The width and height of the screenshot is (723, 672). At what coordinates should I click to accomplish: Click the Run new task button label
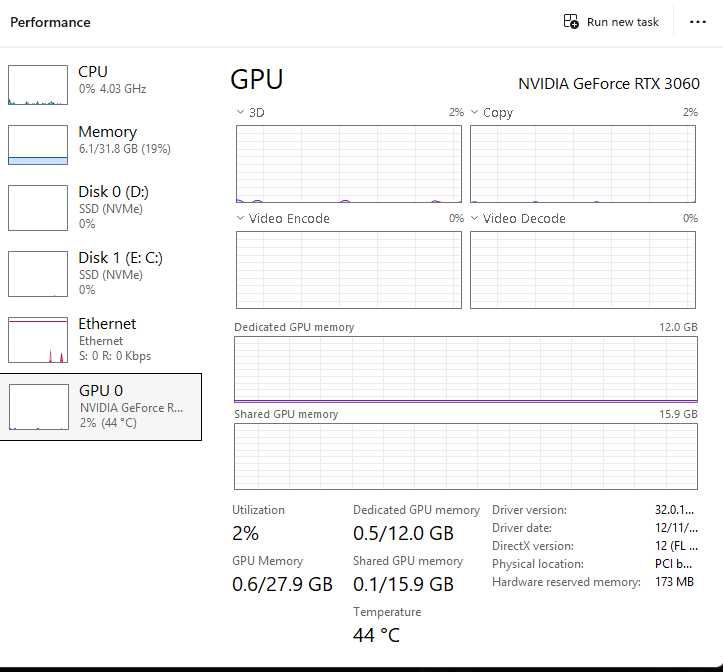tap(622, 22)
